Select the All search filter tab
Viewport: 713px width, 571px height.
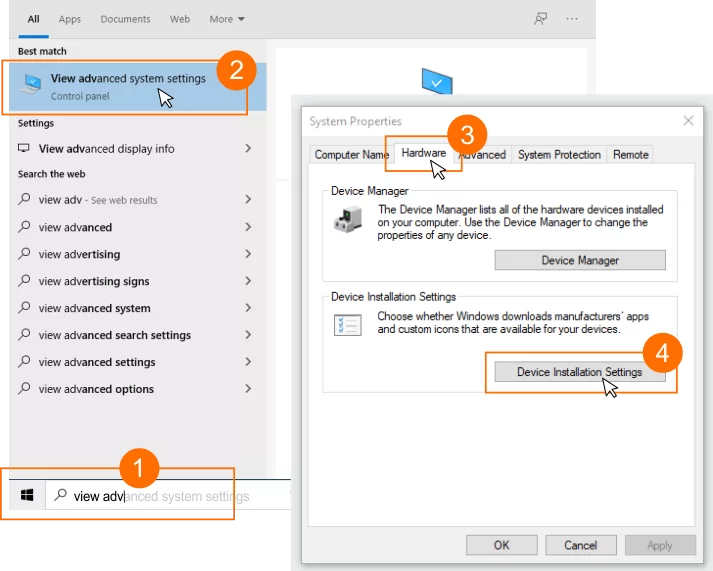pos(33,19)
